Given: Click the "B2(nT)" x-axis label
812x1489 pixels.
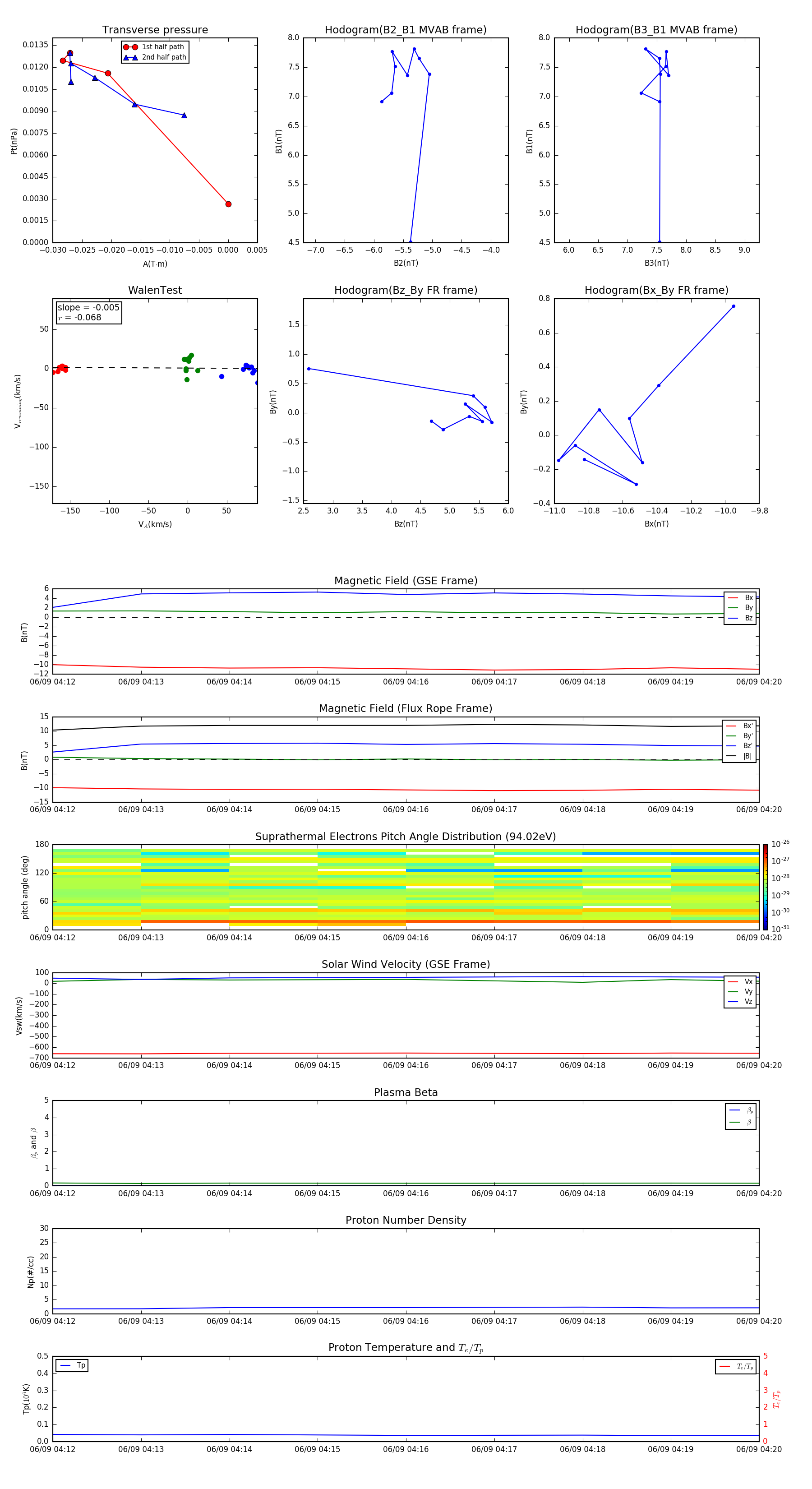Looking at the screenshot, I should tap(406, 263).
